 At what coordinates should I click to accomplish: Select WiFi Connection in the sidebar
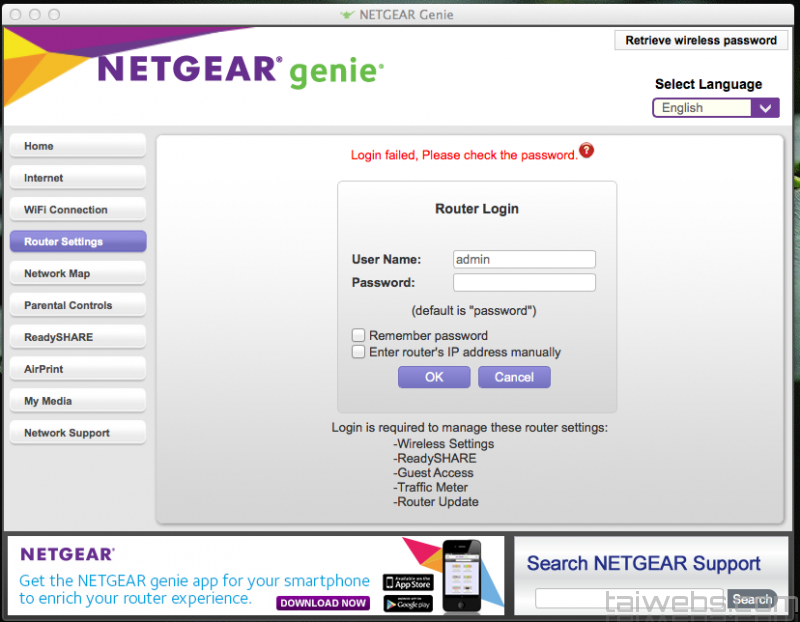coord(78,210)
